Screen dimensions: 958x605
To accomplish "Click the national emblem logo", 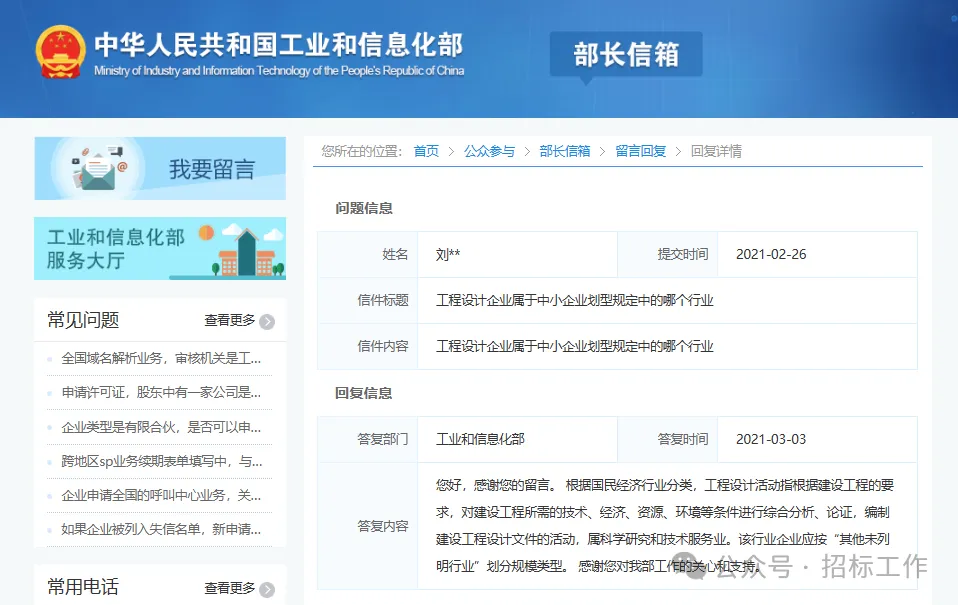I will pyautogui.click(x=60, y=53).
